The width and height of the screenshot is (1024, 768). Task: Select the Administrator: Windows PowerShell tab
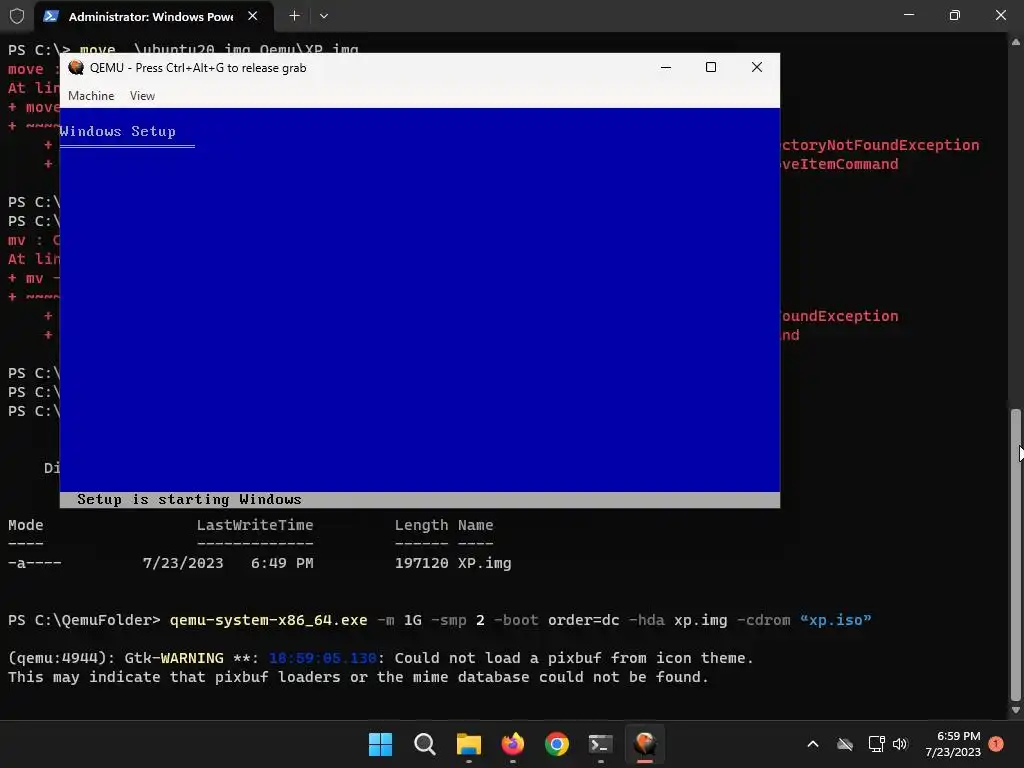click(x=151, y=17)
